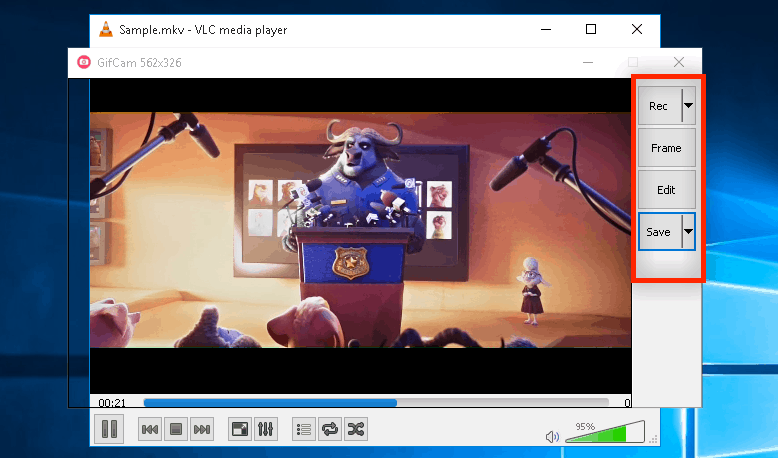Image resolution: width=778 pixels, height=458 pixels.
Task: Mute audio via speaker icon
Action: (551, 436)
